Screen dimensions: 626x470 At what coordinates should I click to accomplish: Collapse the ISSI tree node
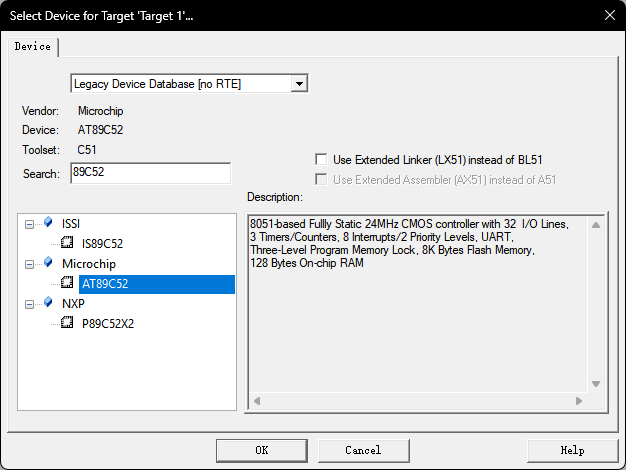[31, 223]
